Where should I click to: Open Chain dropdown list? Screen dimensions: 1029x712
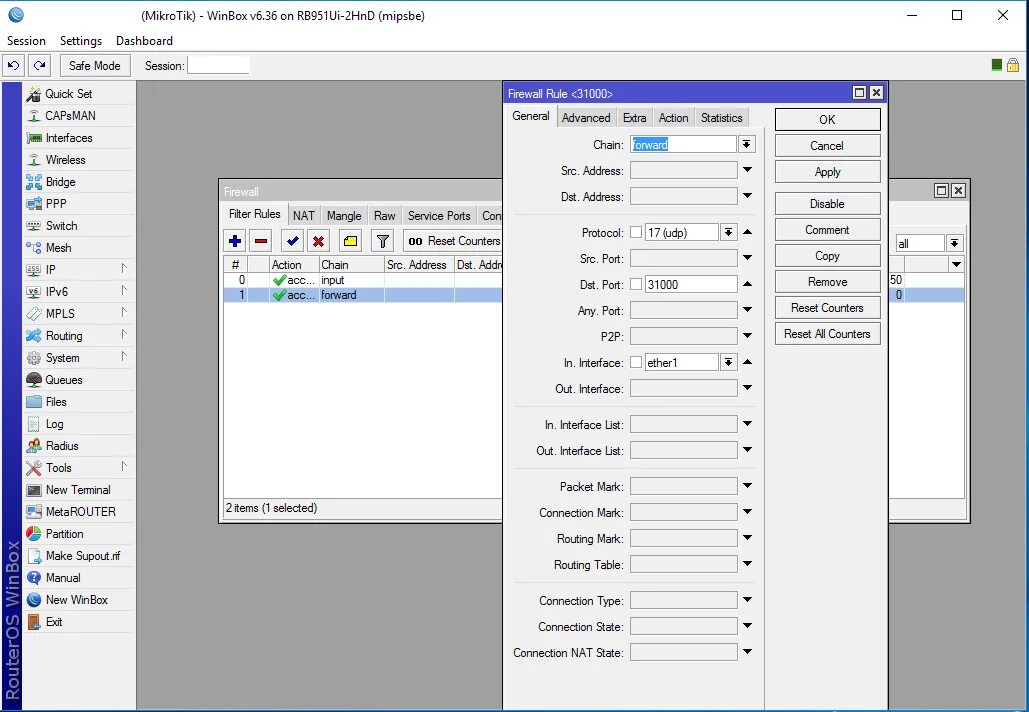pos(746,144)
